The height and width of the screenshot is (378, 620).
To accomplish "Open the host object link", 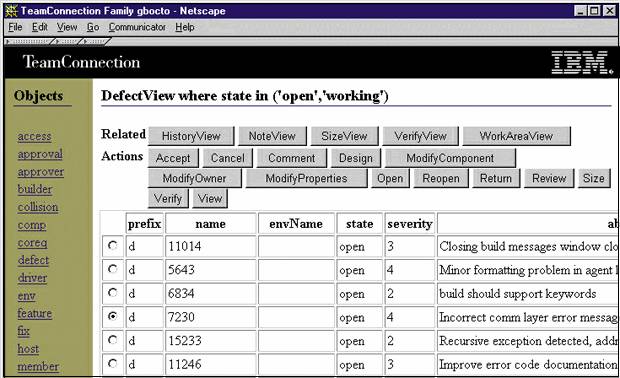I will (x=28, y=349).
